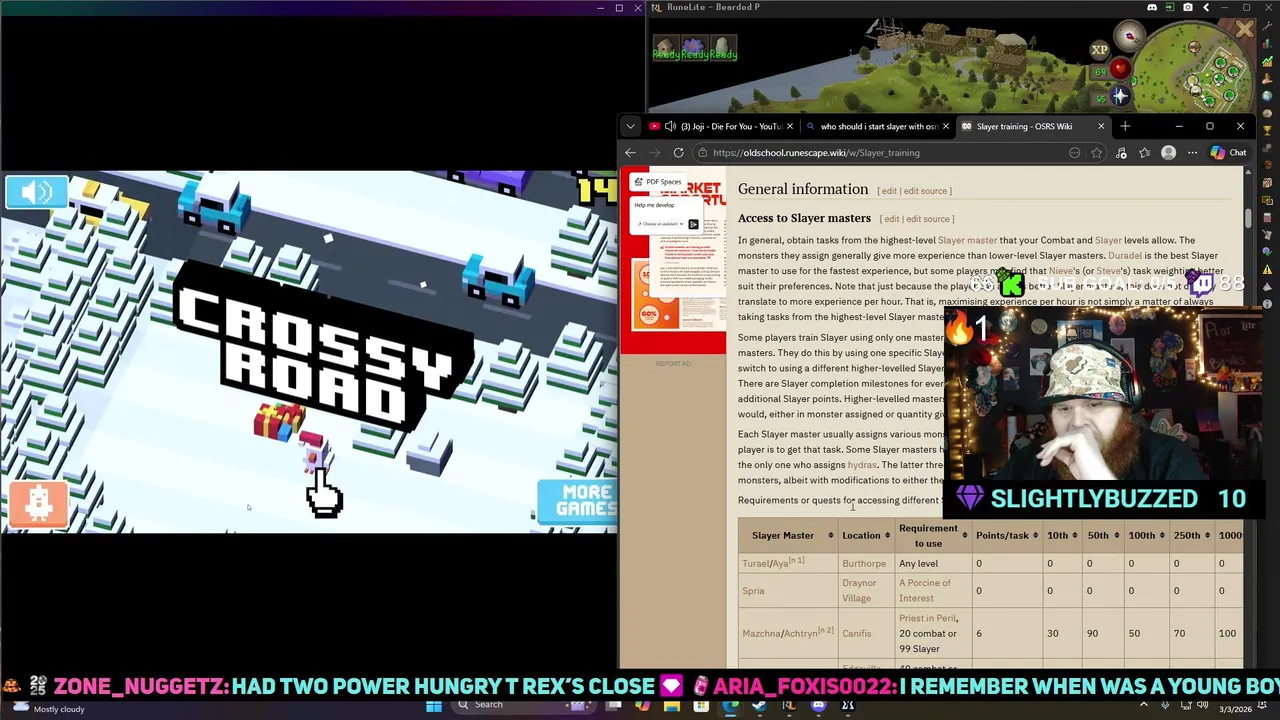Viewport: 1280px width, 720px height.
Task: Open Copilot Chat in browser
Action: (1228, 153)
